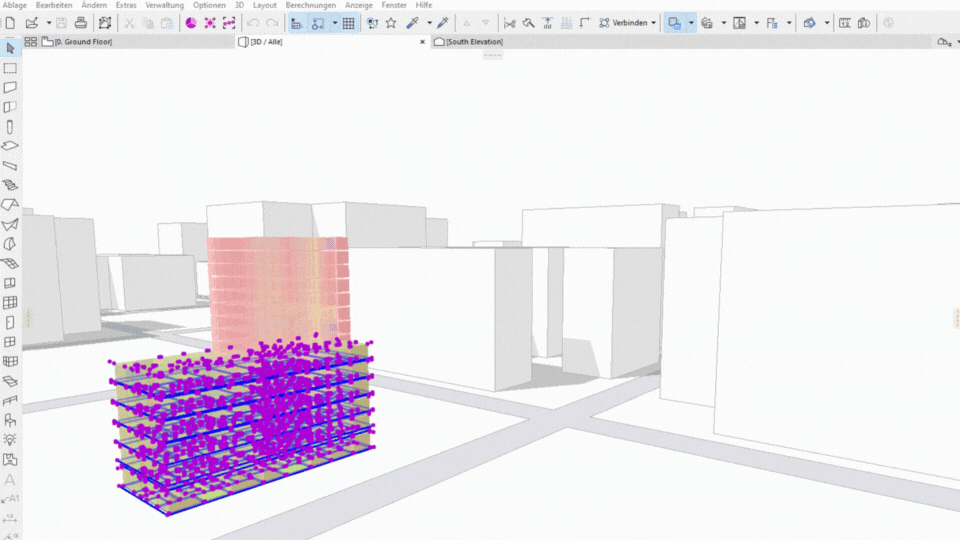This screenshot has height=540, width=960.
Task: Select the Slab tool
Action: click(x=10, y=146)
